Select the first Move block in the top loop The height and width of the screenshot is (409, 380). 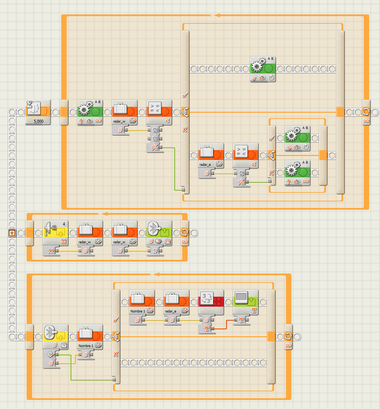90,112
